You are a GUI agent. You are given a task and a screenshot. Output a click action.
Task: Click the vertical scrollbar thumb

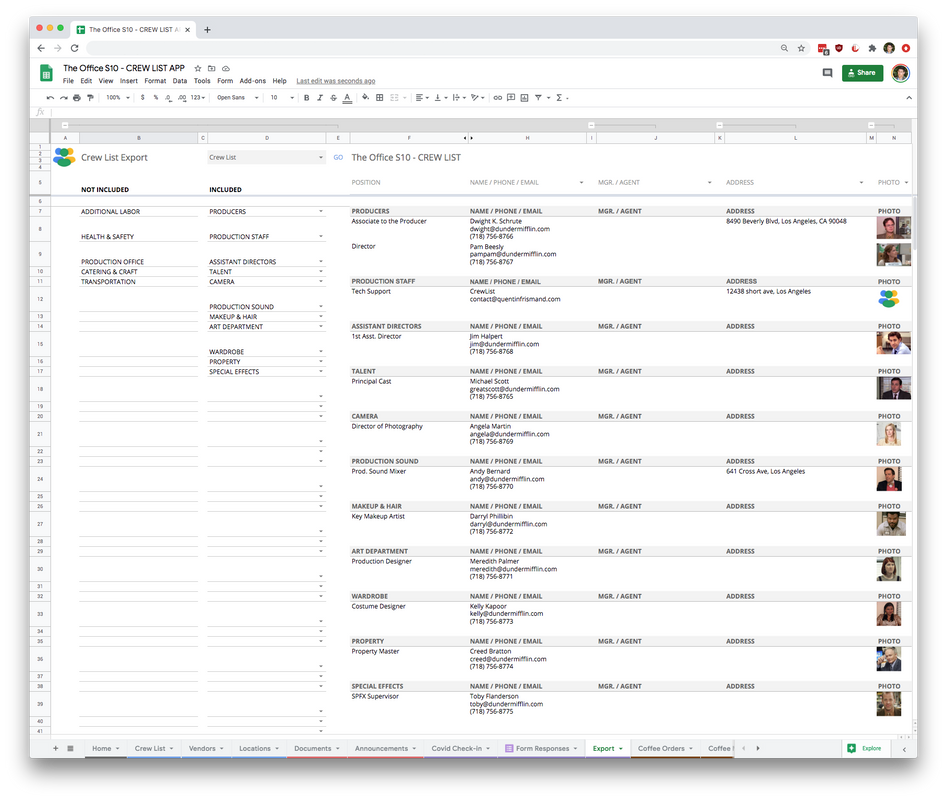pos(915,222)
